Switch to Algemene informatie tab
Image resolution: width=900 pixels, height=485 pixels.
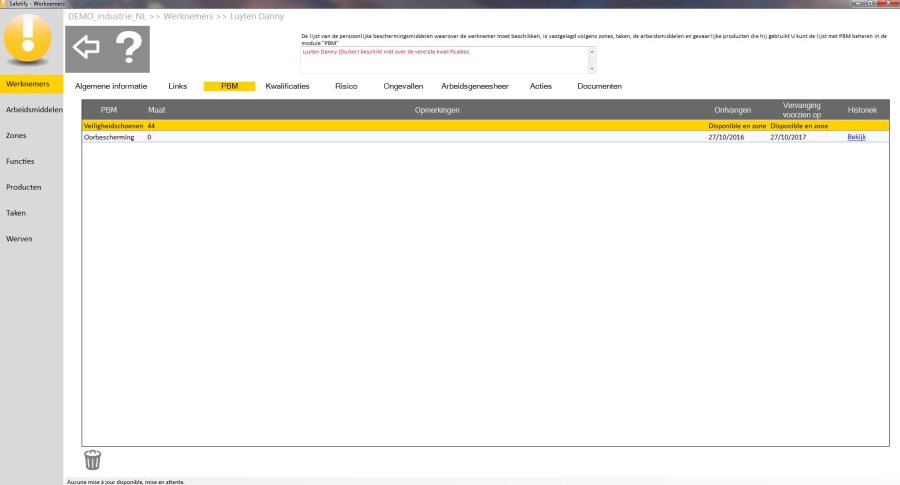pyautogui.click(x=111, y=86)
